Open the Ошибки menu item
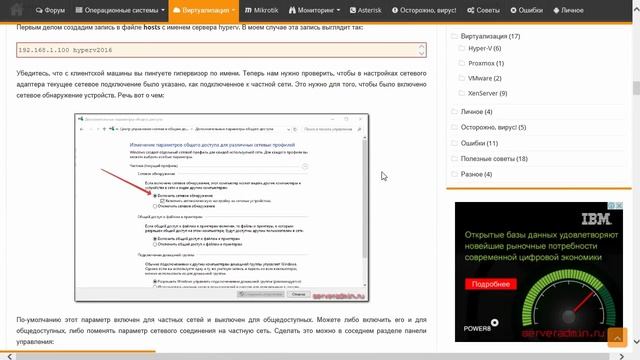 click(x=527, y=10)
